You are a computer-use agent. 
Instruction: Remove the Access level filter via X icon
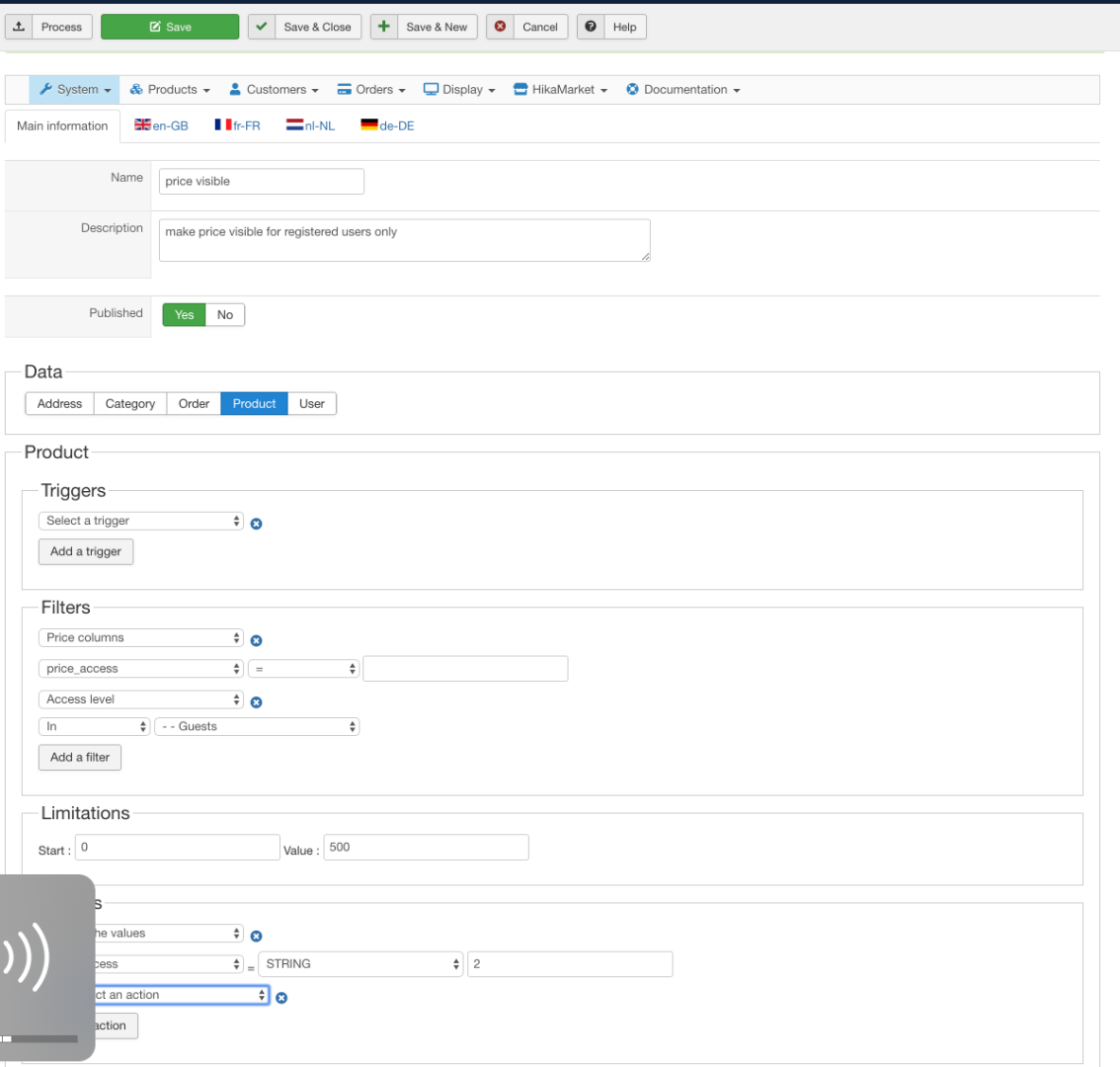pyautogui.click(x=257, y=701)
